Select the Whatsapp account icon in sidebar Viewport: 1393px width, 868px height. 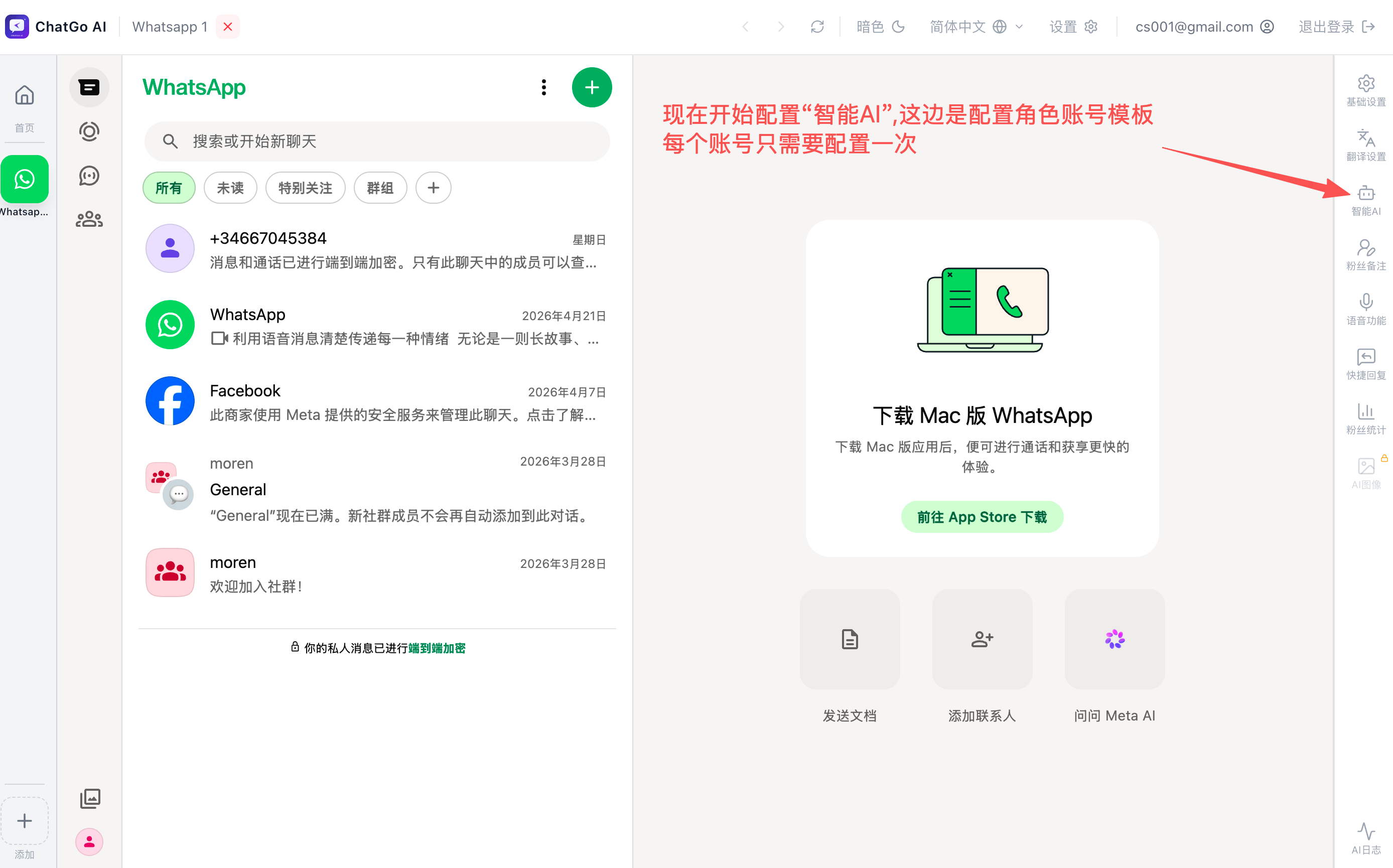24,179
